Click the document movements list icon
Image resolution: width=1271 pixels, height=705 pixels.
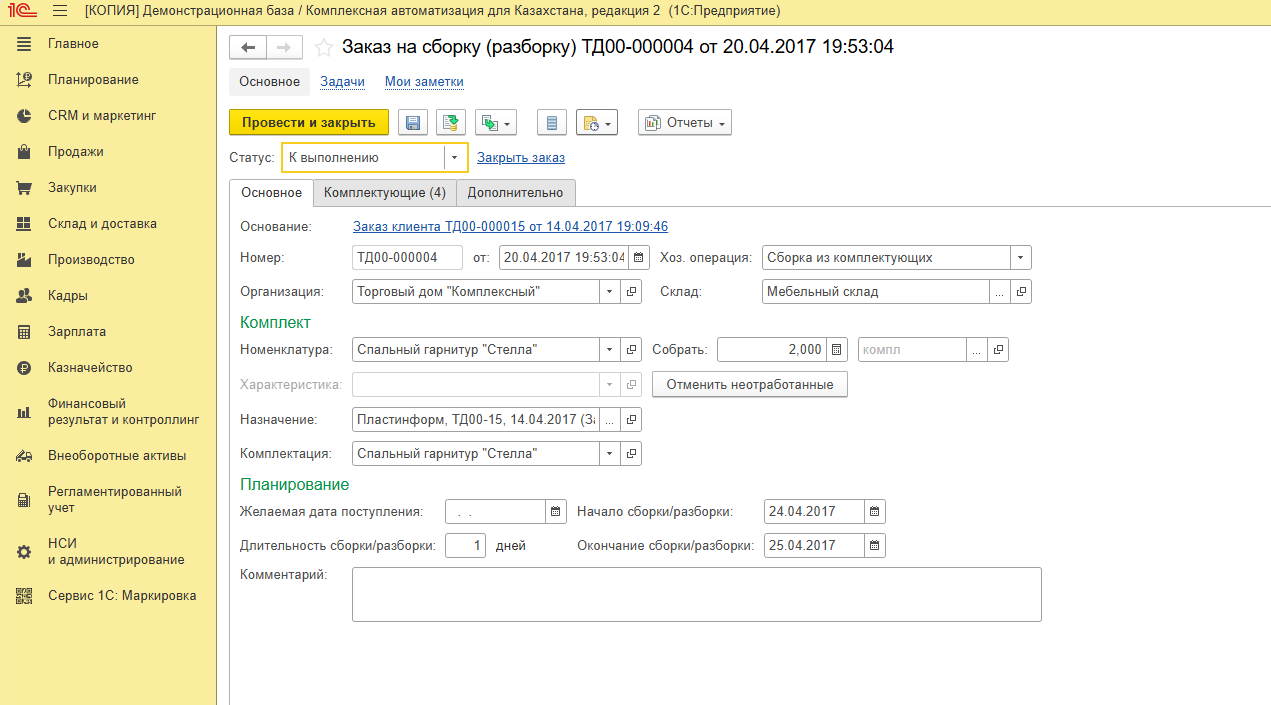(551, 123)
